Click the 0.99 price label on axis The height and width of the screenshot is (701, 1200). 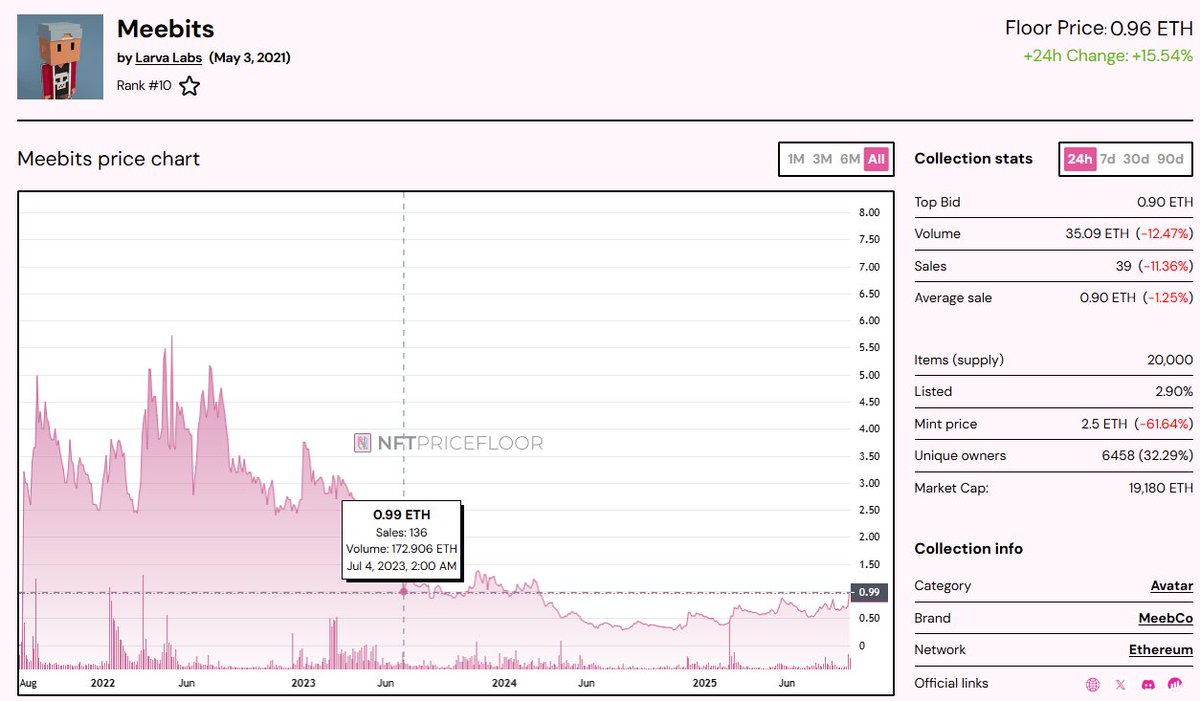pos(869,592)
